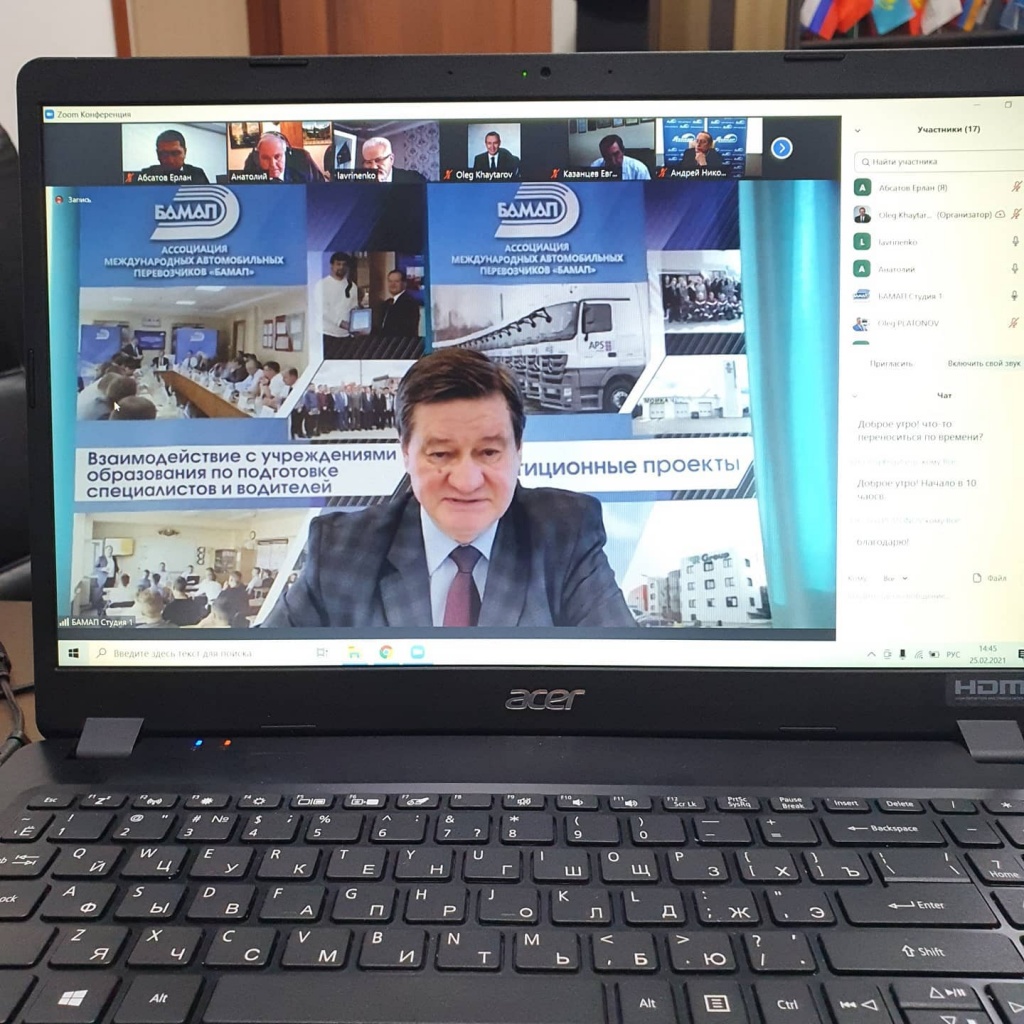Collapse the Чат panel chevron

pyautogui.click(x=855, y=396)
